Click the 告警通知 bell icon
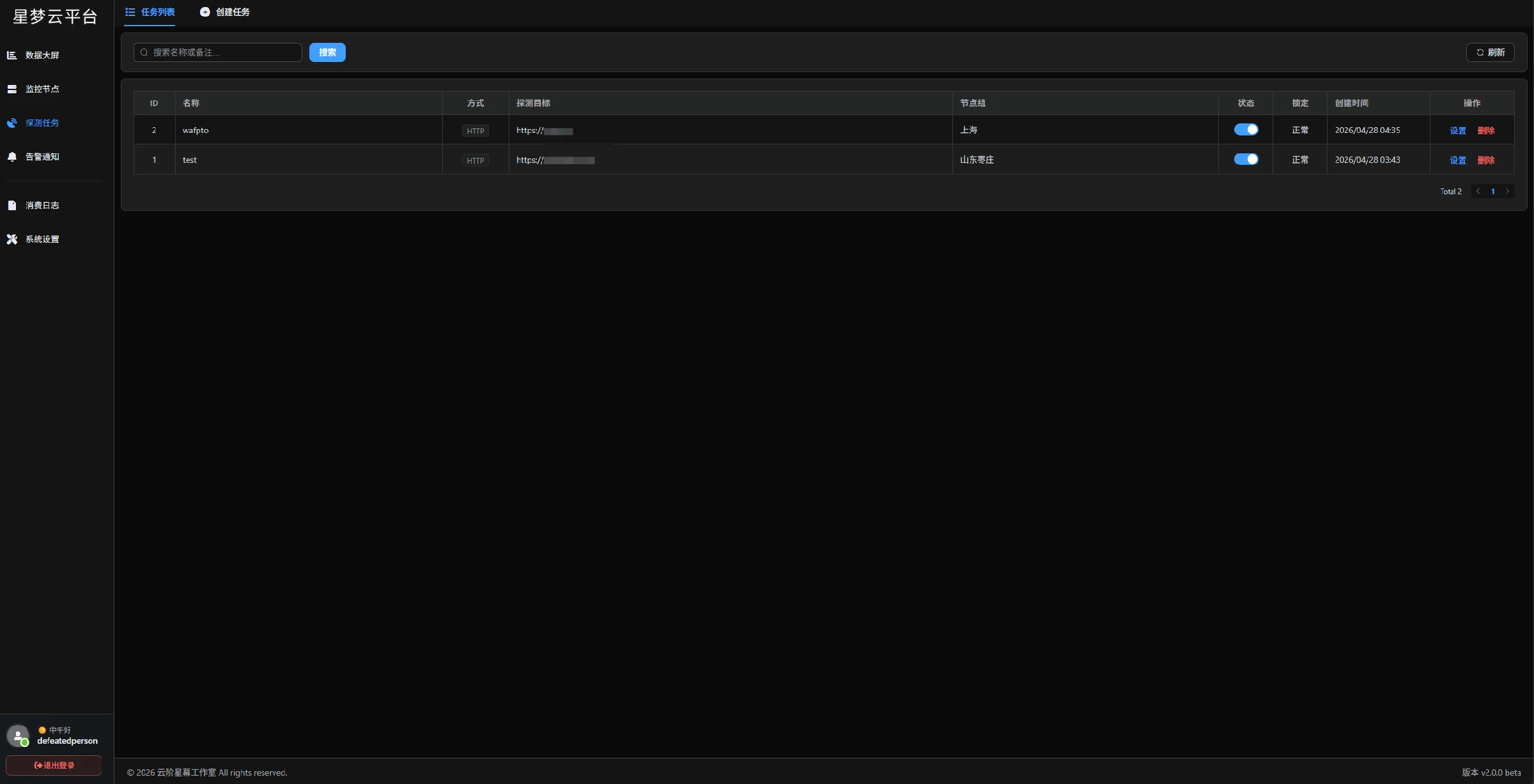The image size is (1534, 784). (x=12, y=157)
